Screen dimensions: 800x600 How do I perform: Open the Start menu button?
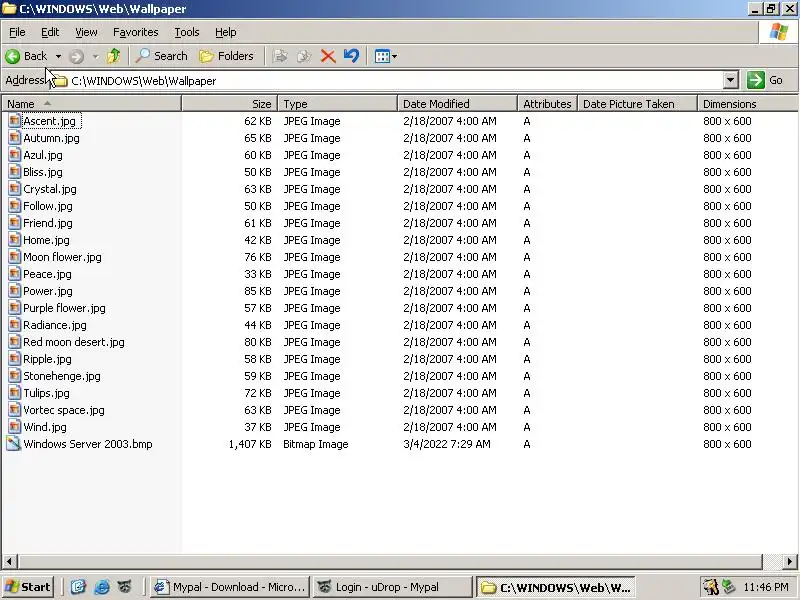click(x=28, y=587)
